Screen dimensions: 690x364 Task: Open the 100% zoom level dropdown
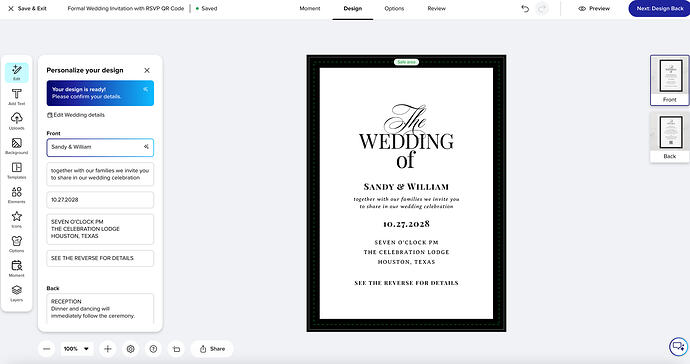(77, 349)
